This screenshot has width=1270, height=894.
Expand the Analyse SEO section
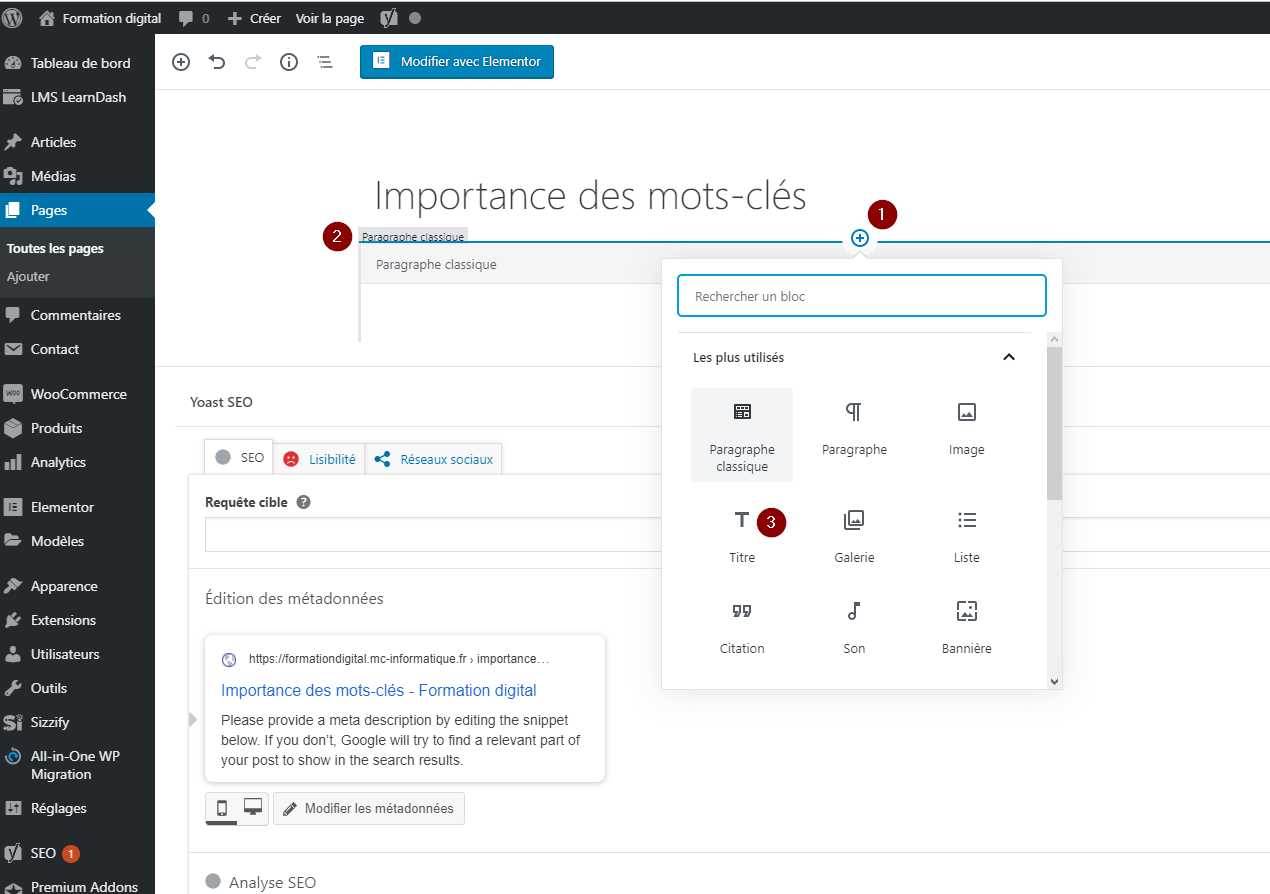coord(272,882)
